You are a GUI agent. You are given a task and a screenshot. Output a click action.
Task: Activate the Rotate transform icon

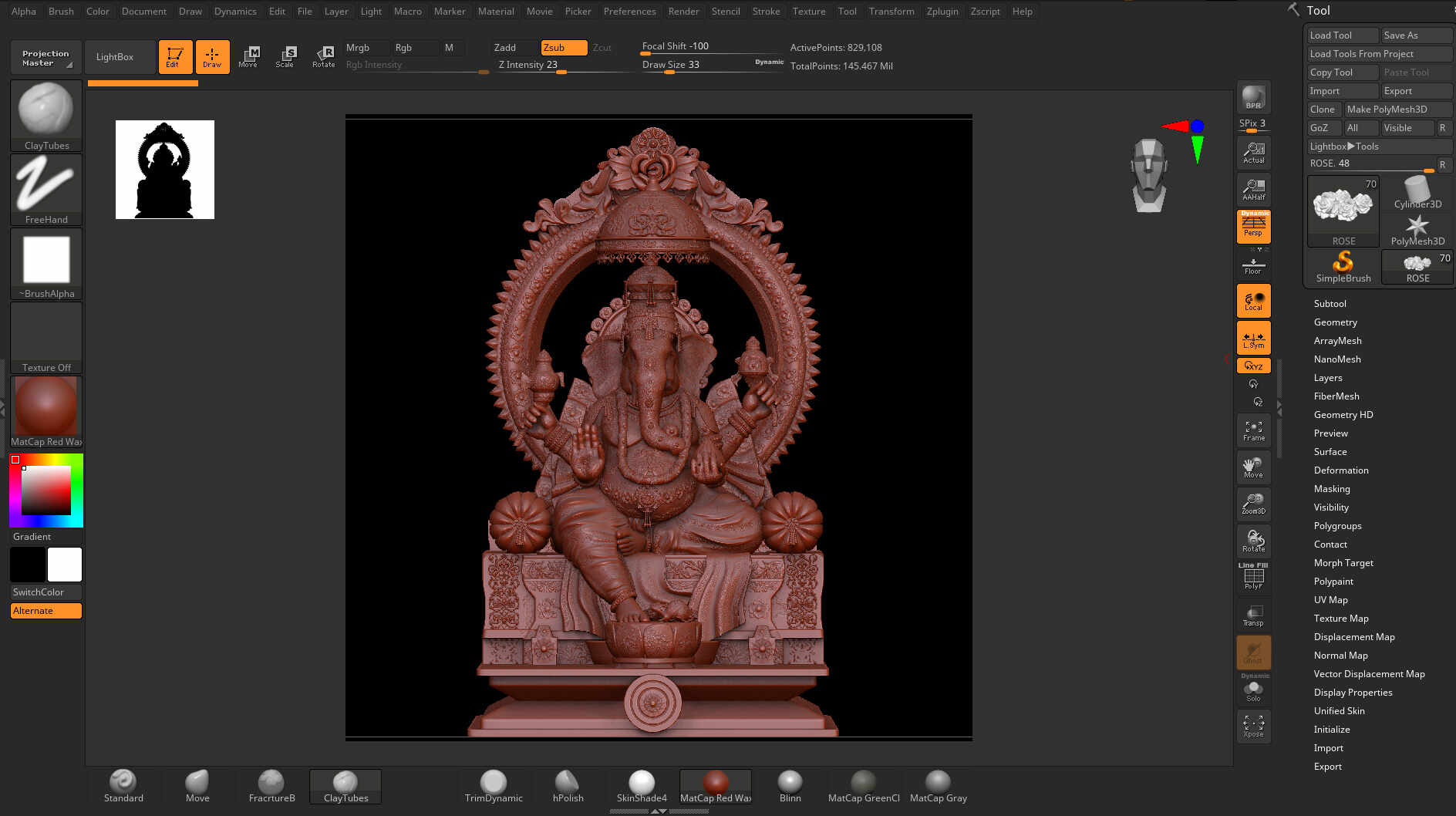tap(324, 57)
